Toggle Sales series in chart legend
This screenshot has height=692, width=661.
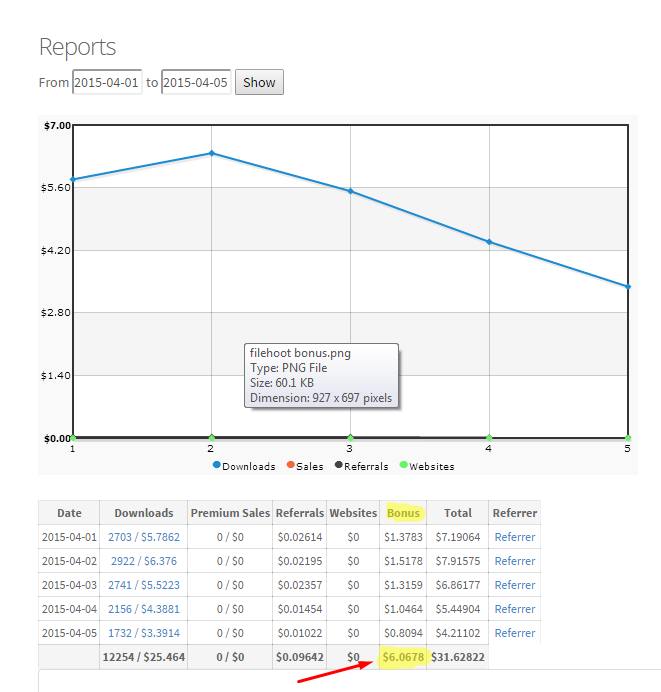coord(305,466)
